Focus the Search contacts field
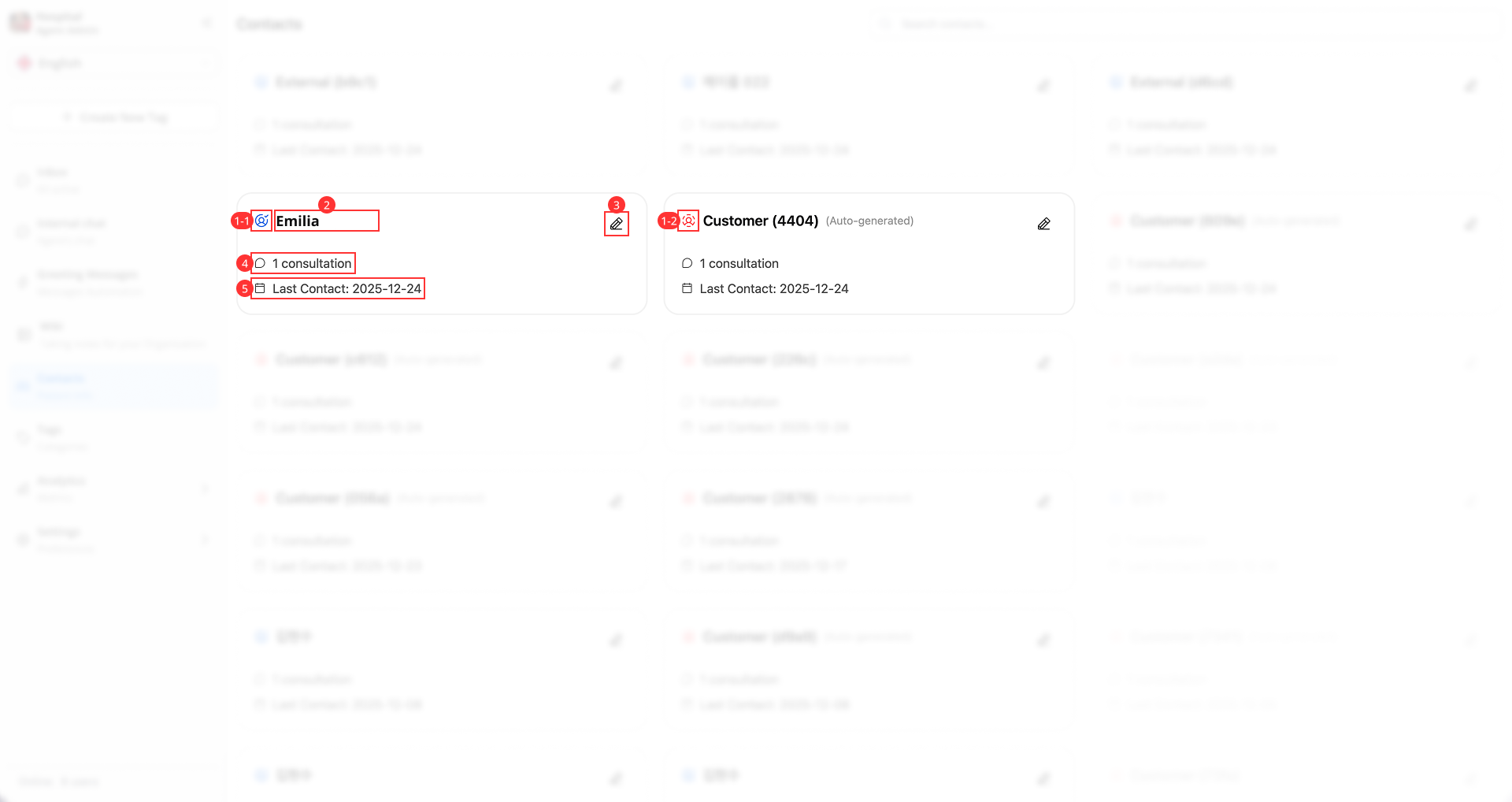 pos(1185,24)
